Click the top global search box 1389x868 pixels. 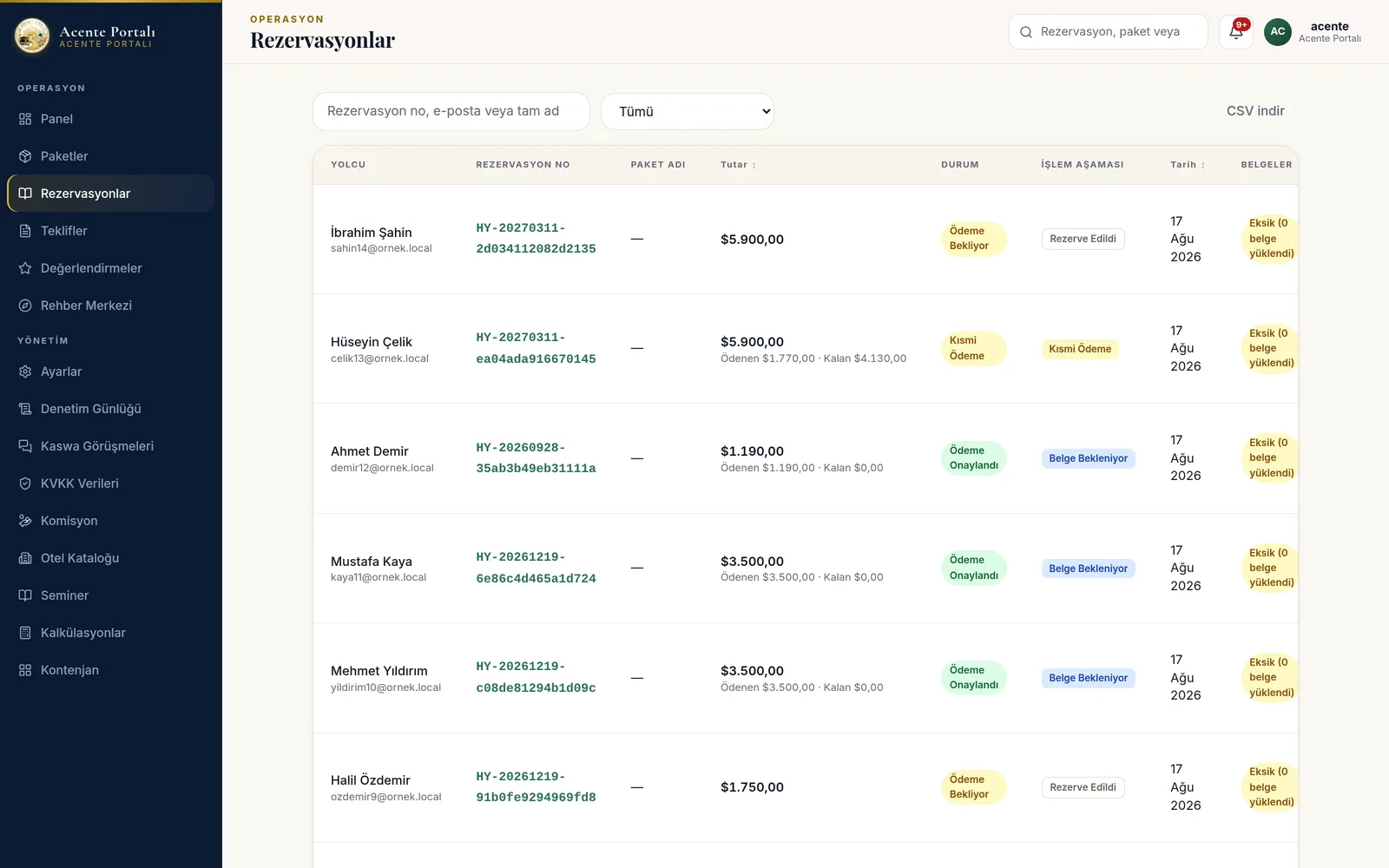[x=1109, y=32]
